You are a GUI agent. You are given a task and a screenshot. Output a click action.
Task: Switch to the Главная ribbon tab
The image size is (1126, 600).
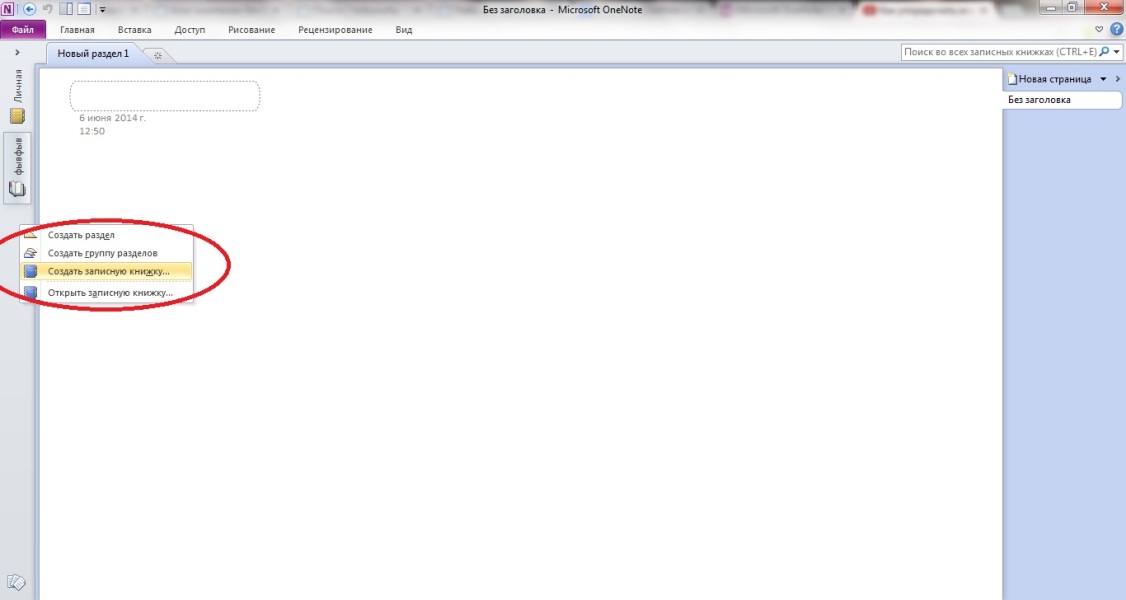tap(77, 29)
